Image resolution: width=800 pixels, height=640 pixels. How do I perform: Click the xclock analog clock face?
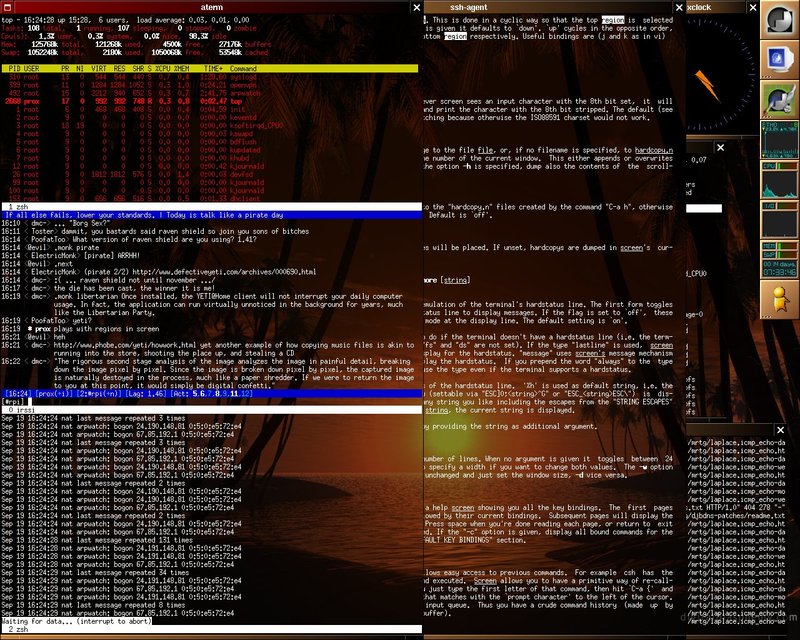coord(722,74)
